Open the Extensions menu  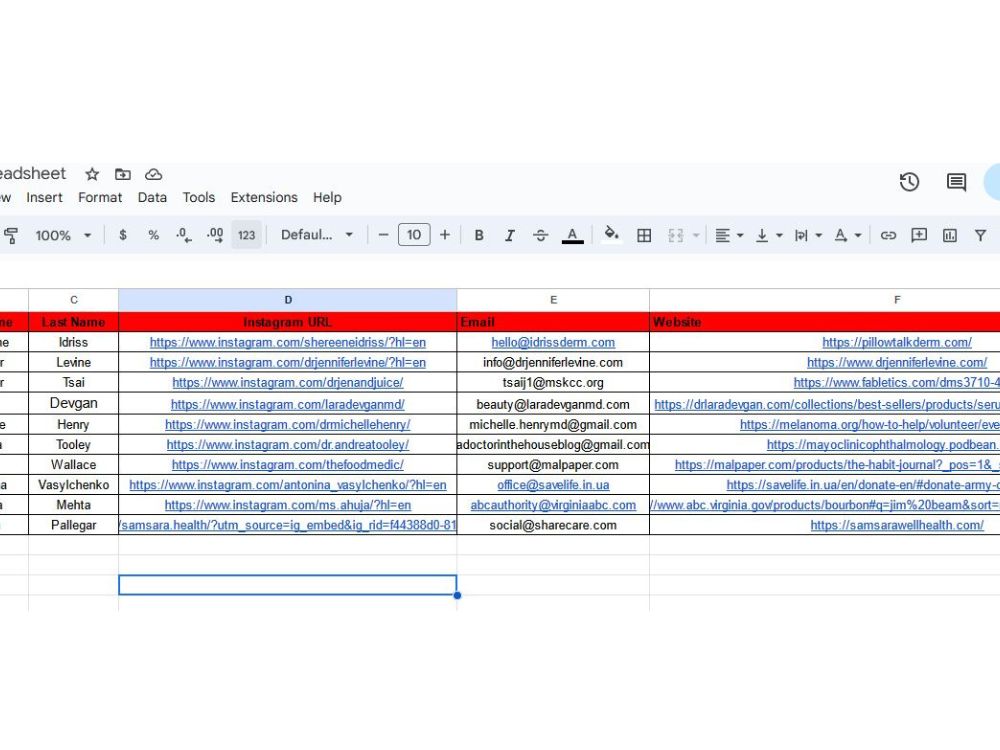coord(264,198)
